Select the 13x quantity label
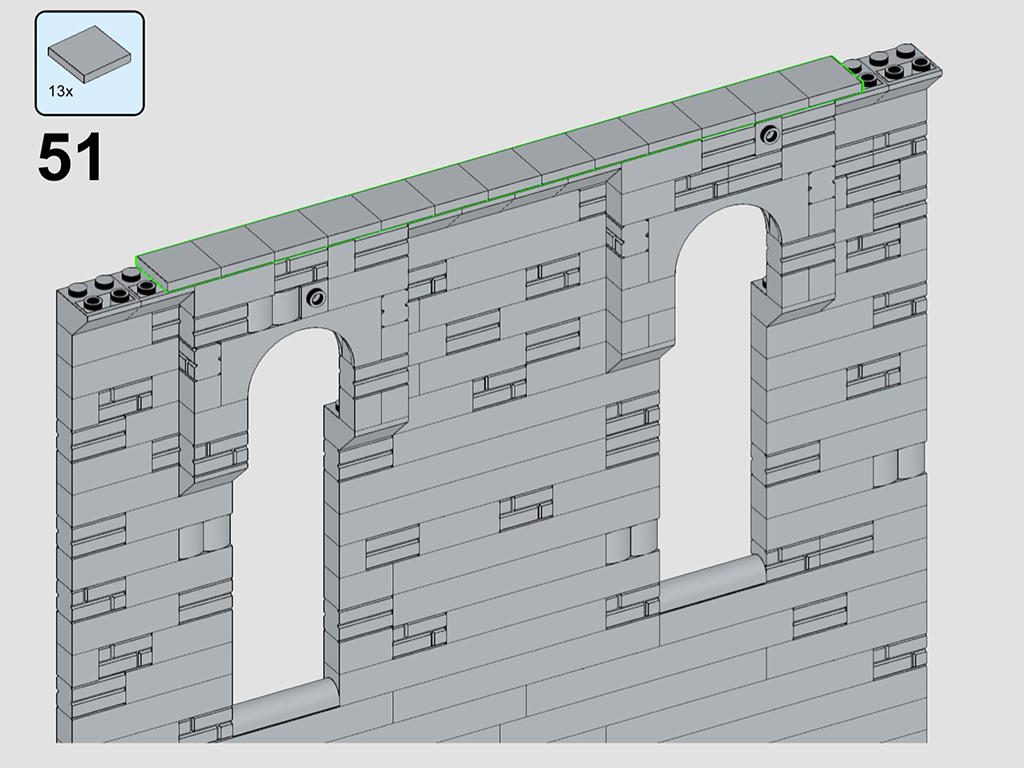The image size is (1024, 768). (60, 91)
